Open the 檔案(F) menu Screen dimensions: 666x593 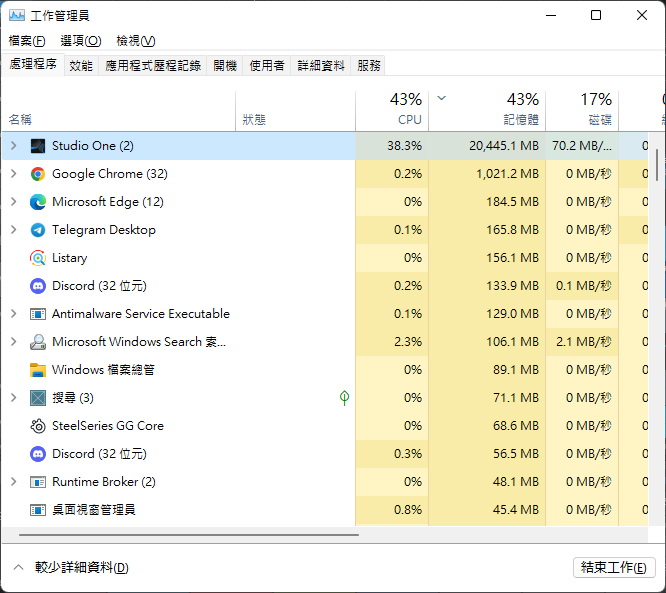point(27,41)
